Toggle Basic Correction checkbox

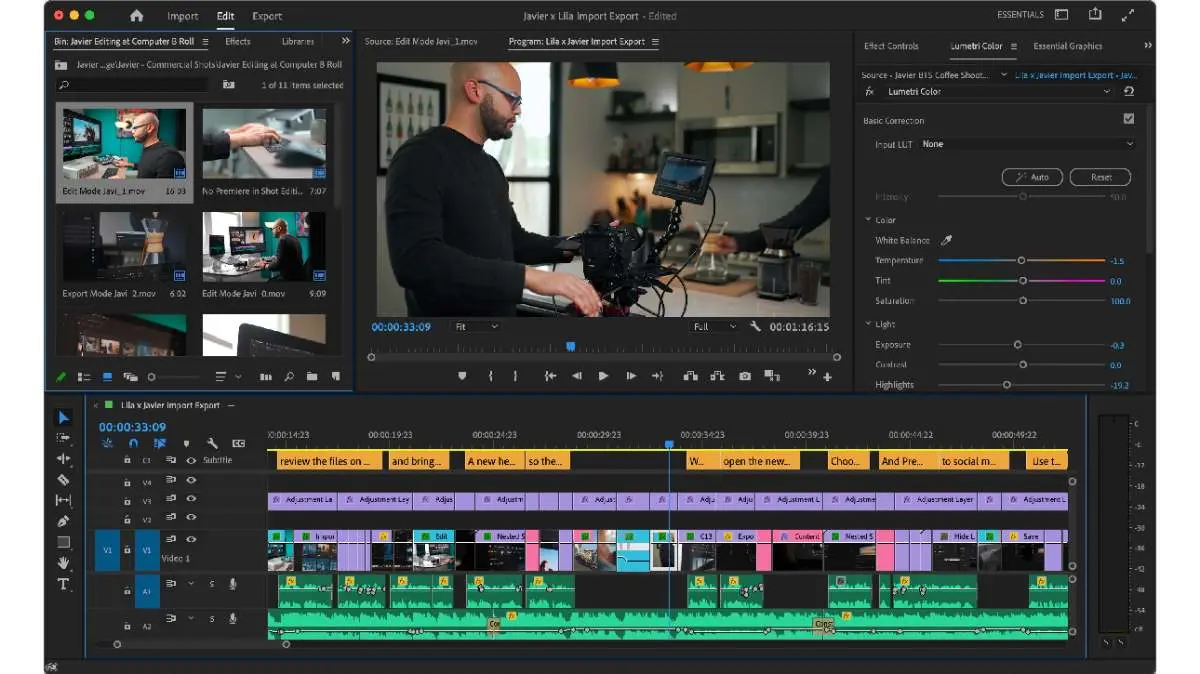point(1128,119)
